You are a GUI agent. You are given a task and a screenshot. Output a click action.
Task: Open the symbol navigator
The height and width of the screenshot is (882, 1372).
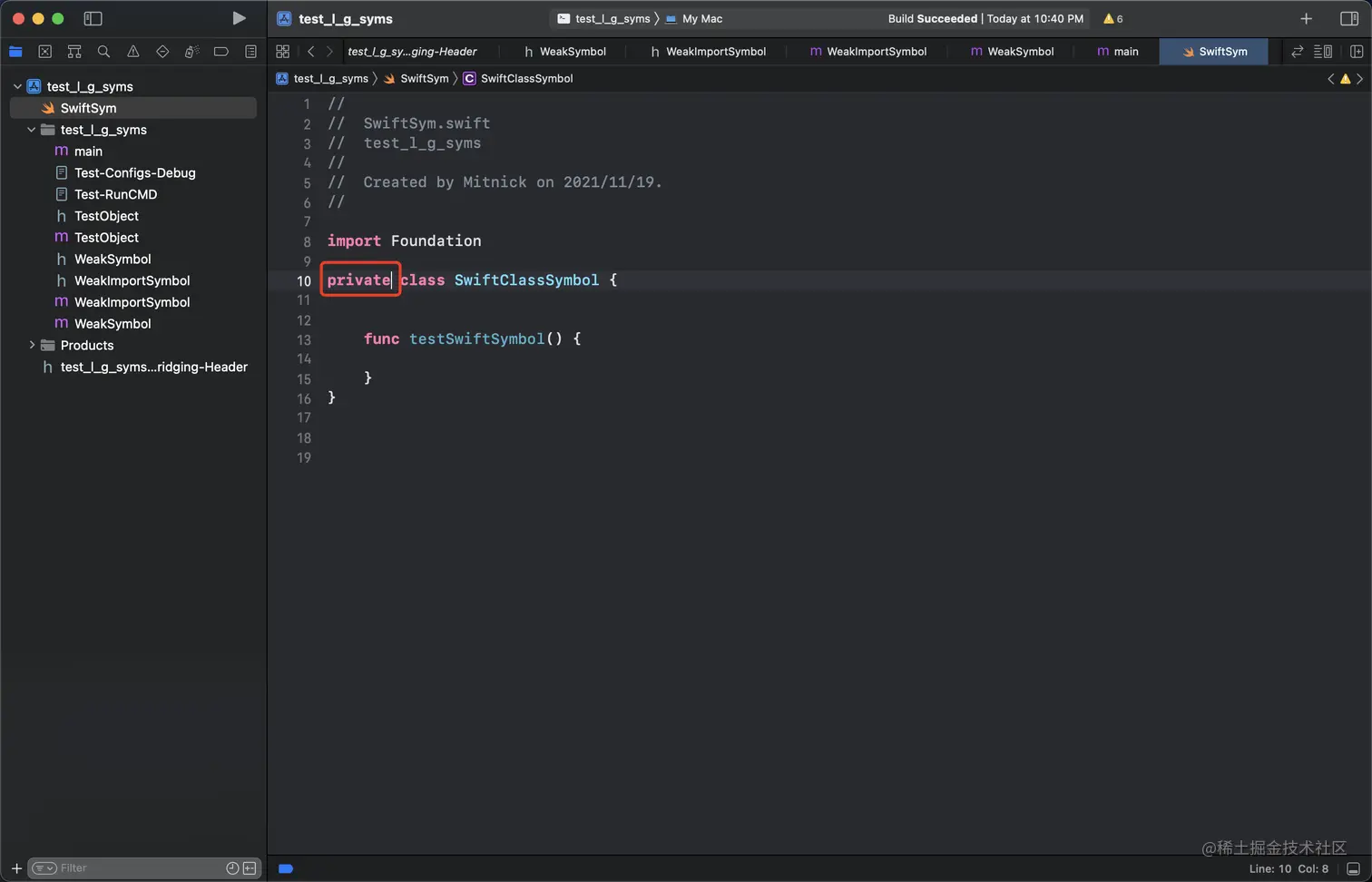(x=74, y=52)
